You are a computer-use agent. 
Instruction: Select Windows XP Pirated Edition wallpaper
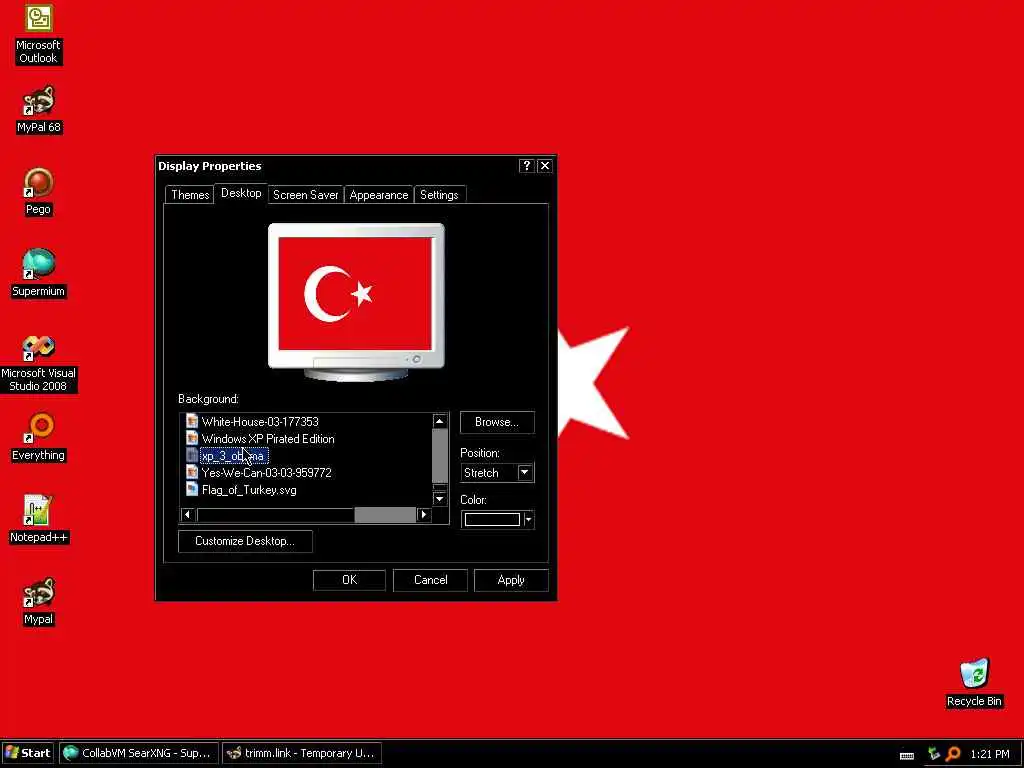coord(268,439)
